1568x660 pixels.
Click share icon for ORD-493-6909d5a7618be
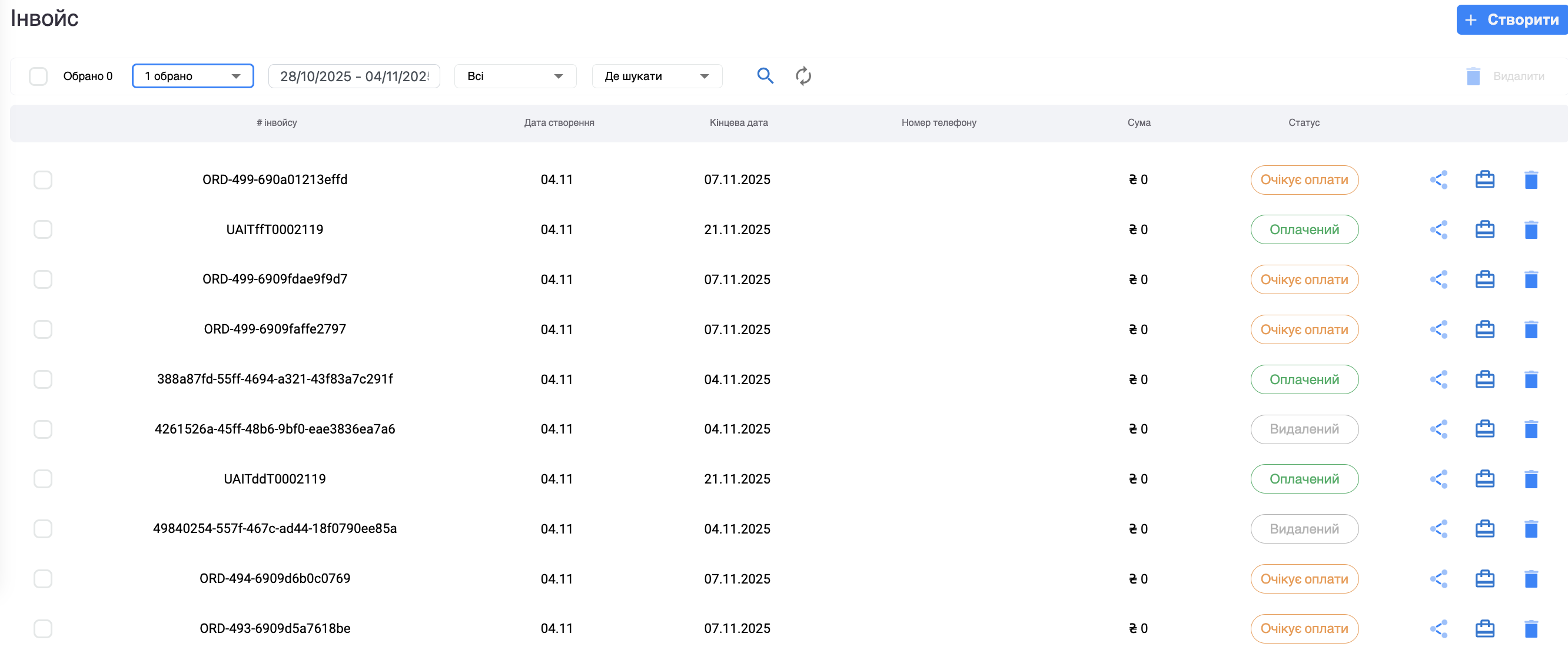pyautogui.click(x=1438, y=629)
